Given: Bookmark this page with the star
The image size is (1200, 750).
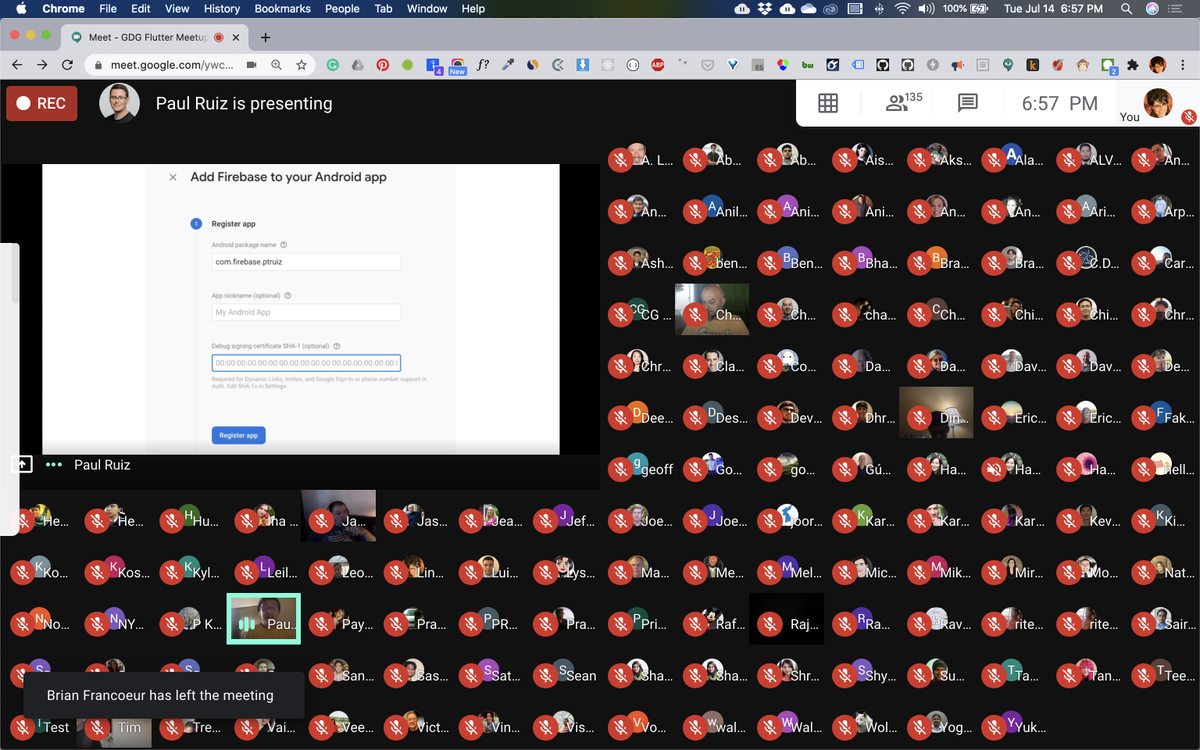Looking at the screenshot, I should pos(301,65).
